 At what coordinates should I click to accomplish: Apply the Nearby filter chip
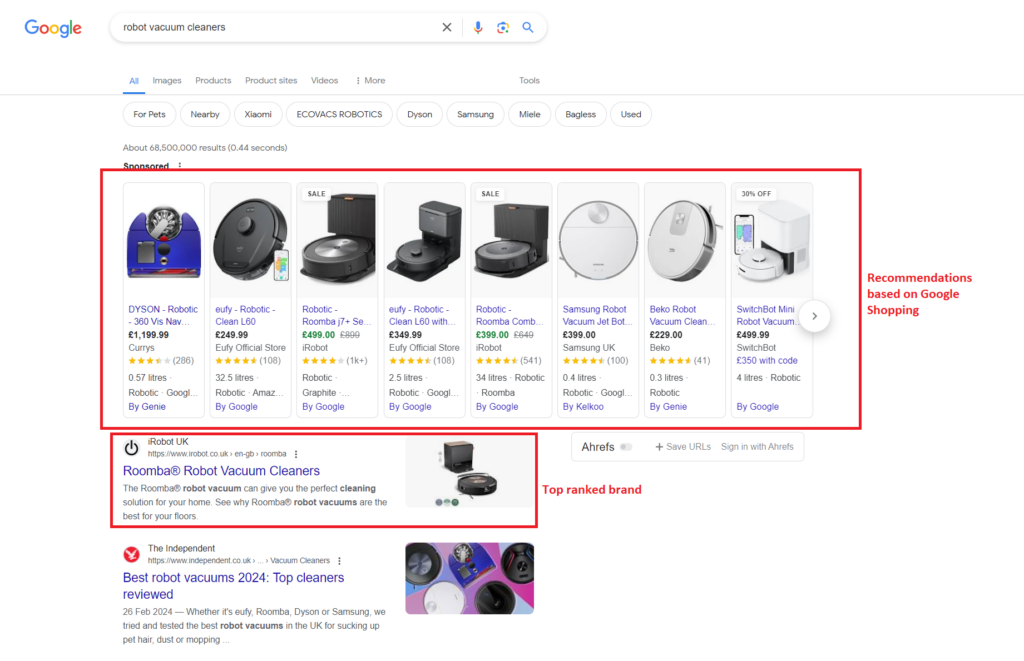tap(205, 114)
